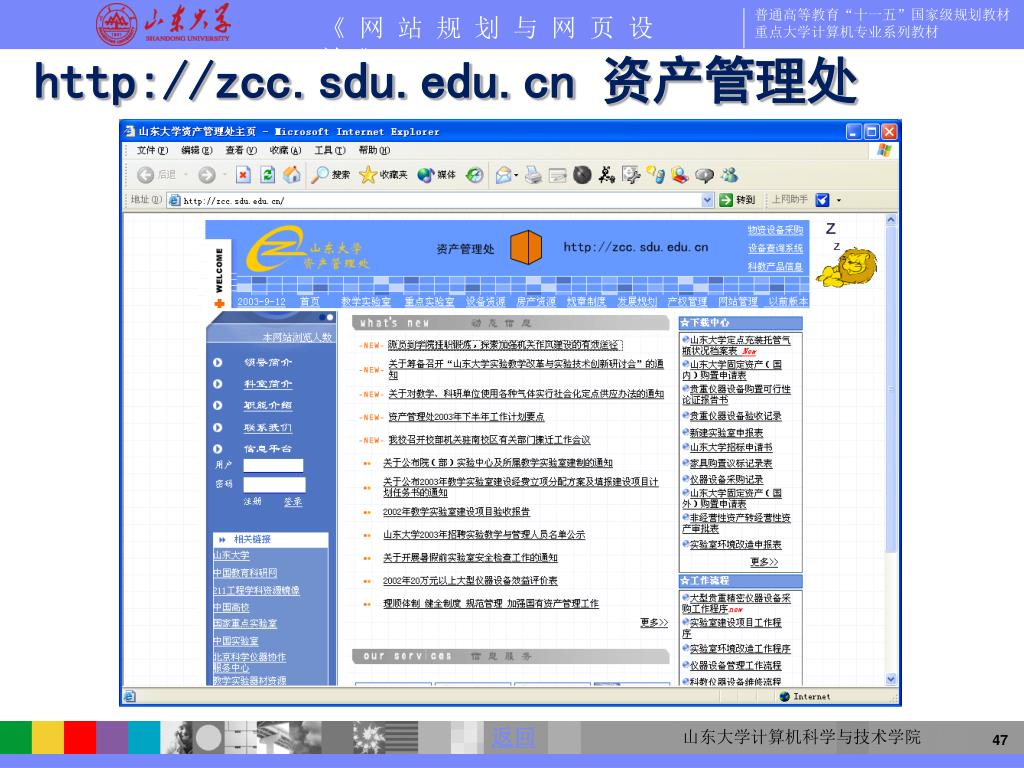Click the 登录 login link
This screenshot has height=768, width=1024.
(293, 502)
